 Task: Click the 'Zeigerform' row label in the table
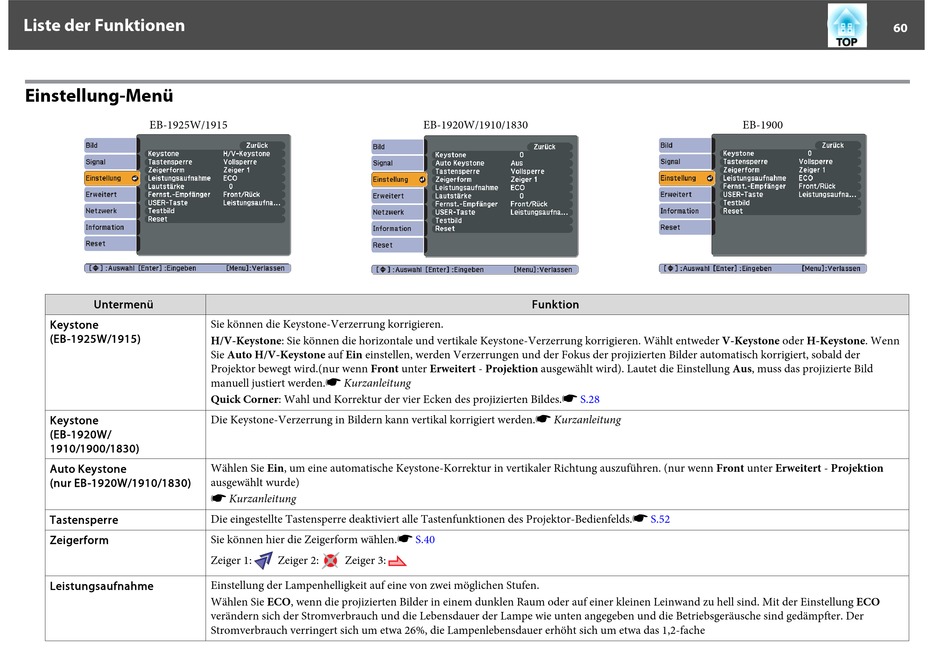(x=79, y=540)
